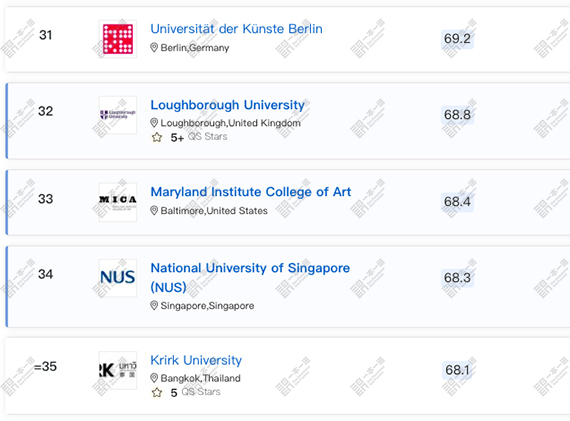The height and width of the screenshot is (421, 570).
Task: Click location pin icon beside Berlin, Germany
Action: click(x=154, y=48)
